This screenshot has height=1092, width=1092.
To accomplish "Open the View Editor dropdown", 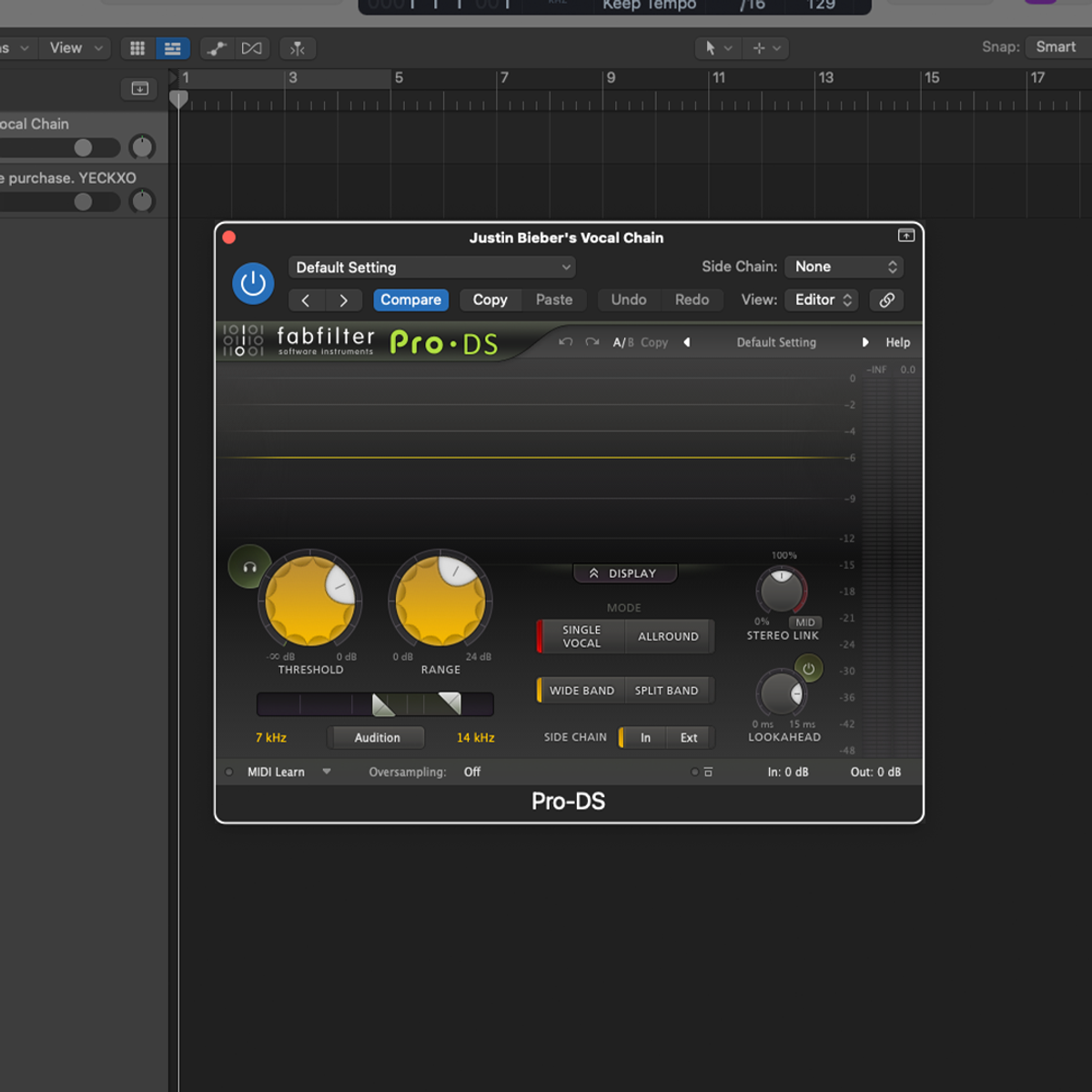I will tap(823, 300).
